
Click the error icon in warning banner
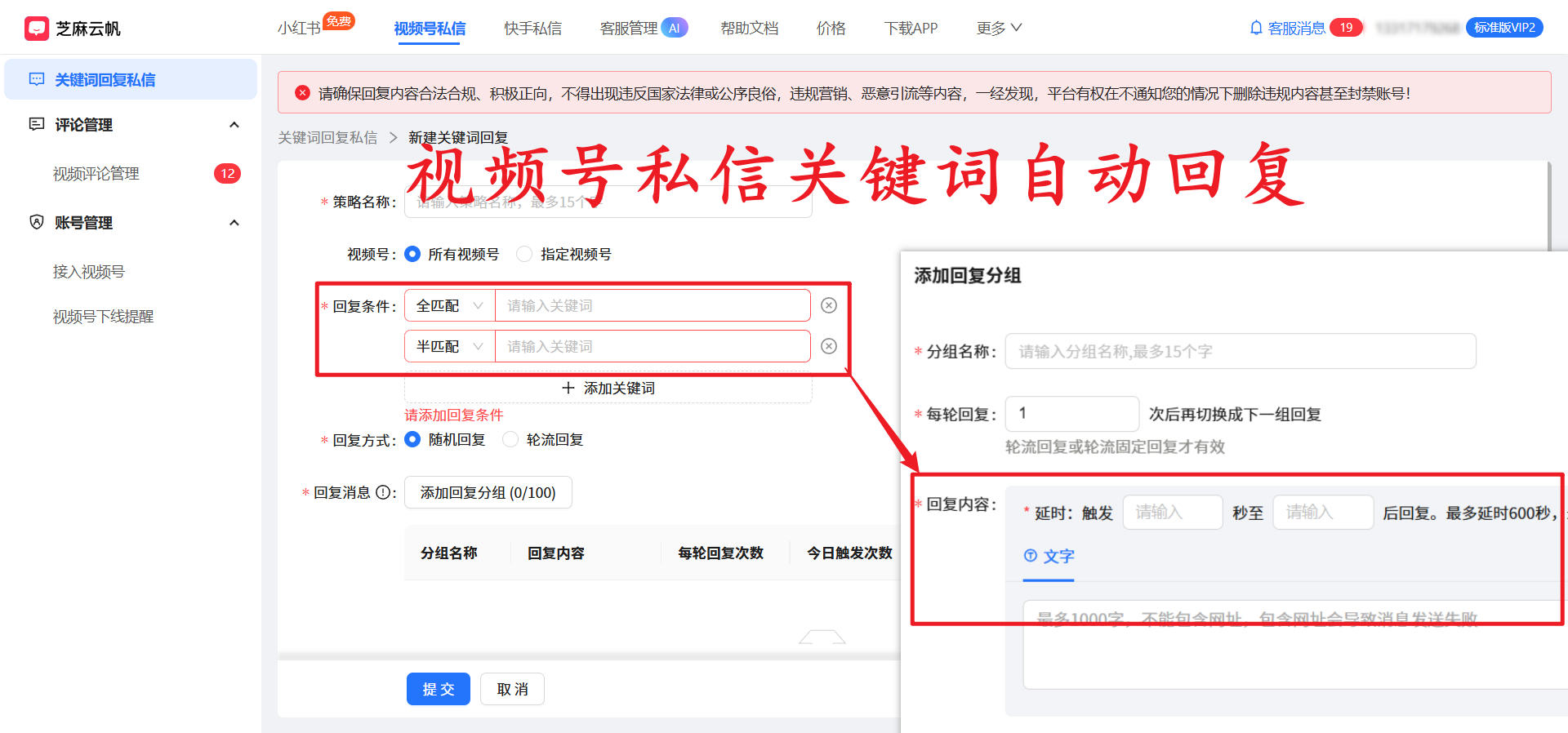tap(302, 93)
